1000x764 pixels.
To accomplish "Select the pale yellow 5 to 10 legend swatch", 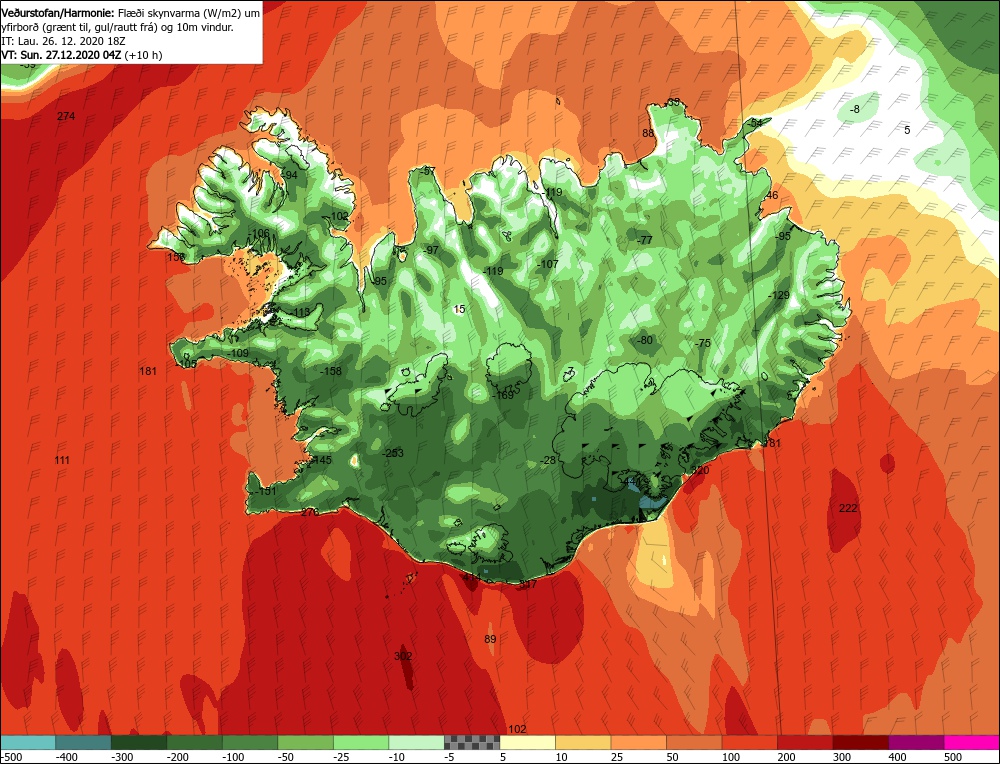I will coord(527,743).
